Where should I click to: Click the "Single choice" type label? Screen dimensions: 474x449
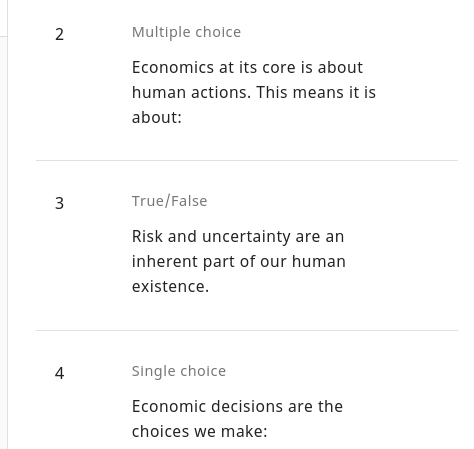179,371
